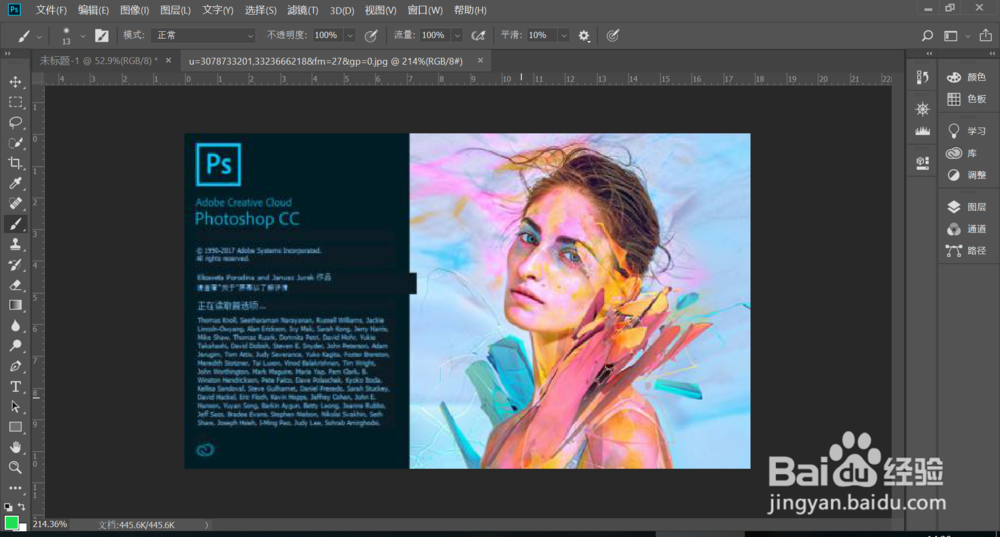
Task: Open the 窗口(W) menu
Action: click(425, 10)
